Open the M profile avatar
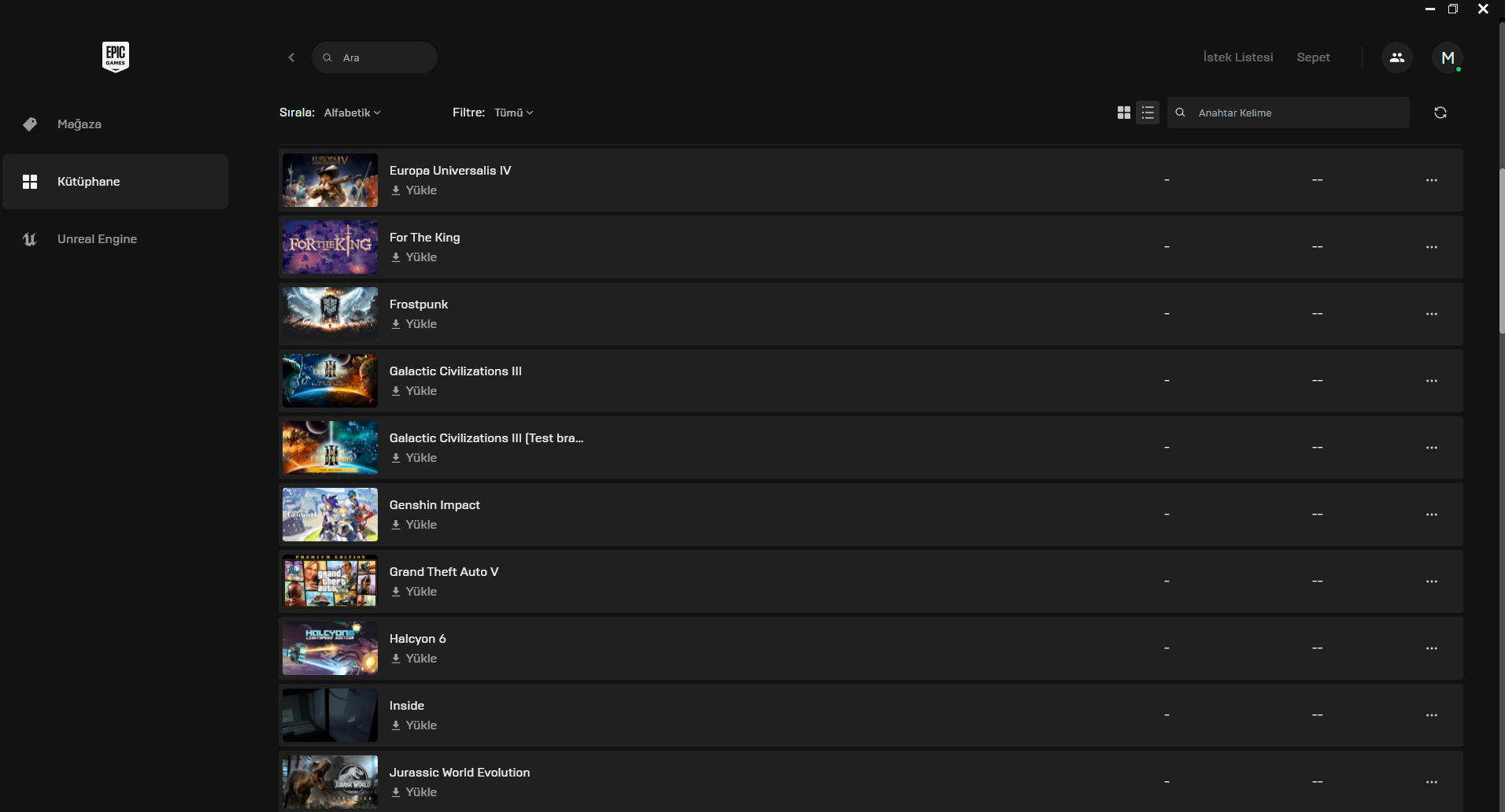This screenshot has height=812, width=1505. [1448, 57]
